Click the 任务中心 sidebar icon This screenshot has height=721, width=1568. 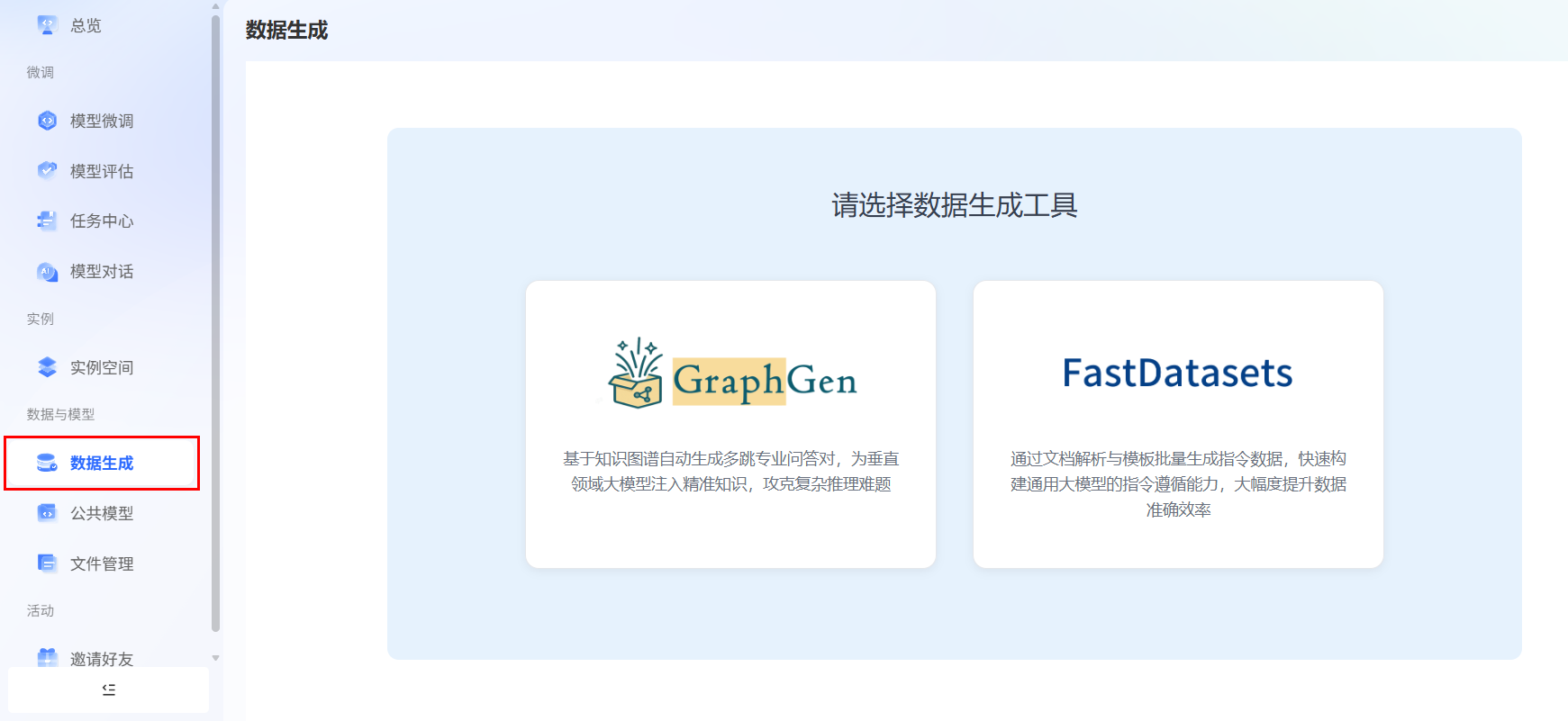tap(47, 221)
